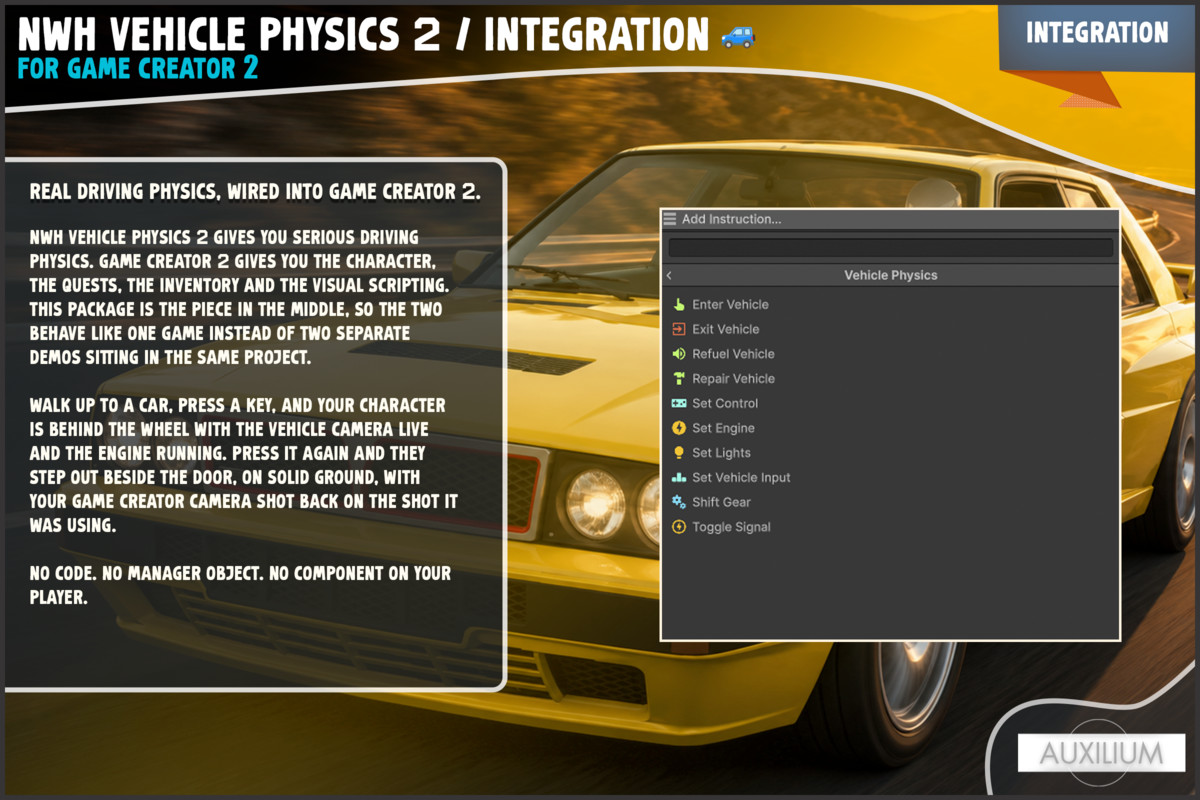Click the AUXILIUM logo box

[x=1101, y=753]
